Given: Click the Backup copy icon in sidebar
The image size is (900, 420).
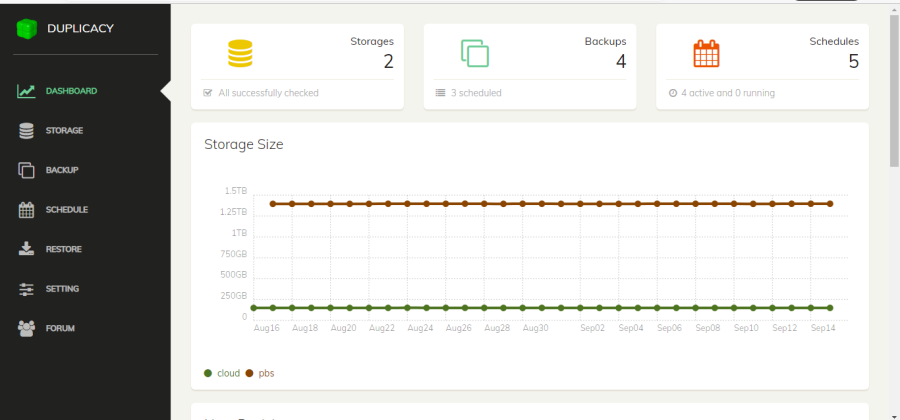Looking at the screenshot, I should click(x=27, y=170).
